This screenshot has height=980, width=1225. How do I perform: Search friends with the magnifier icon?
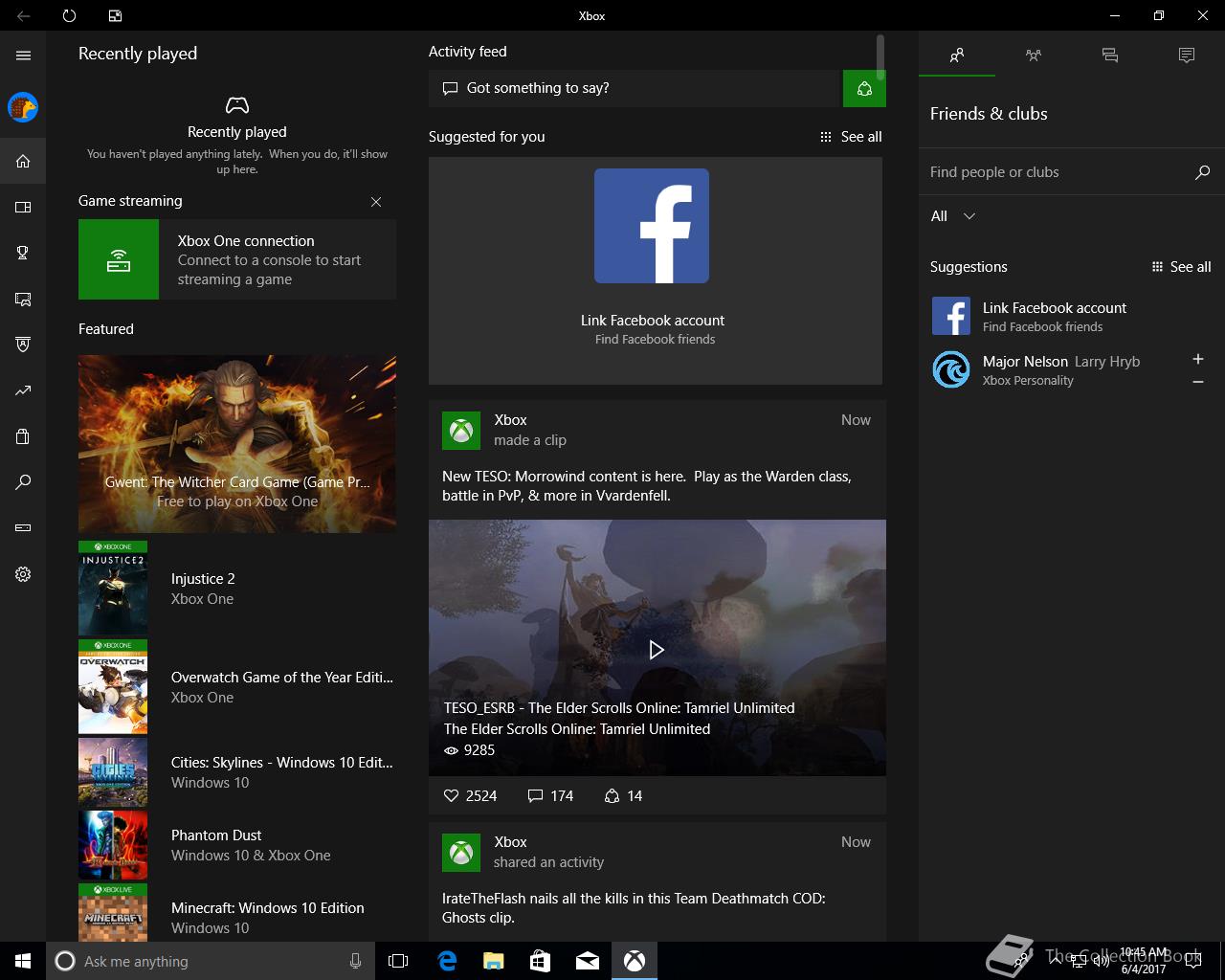[x=1202, y=172]
